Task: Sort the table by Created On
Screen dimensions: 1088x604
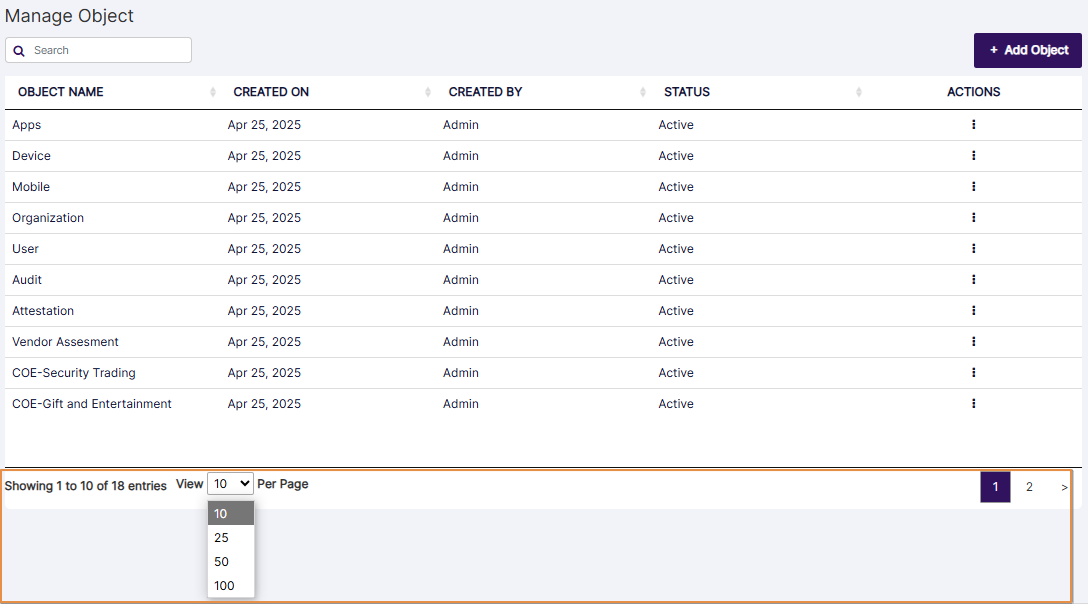Action: pyautogui.click(x=428, y=91)
